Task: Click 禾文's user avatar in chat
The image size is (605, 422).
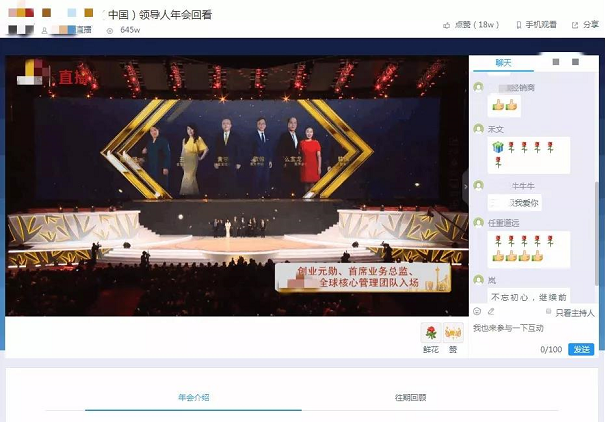Action: click(x=478, y=130)
